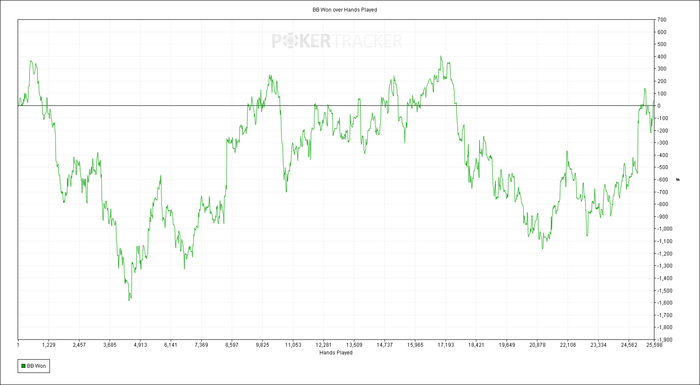Click the x-axis tick label 14,737

[x=384, y=345]
